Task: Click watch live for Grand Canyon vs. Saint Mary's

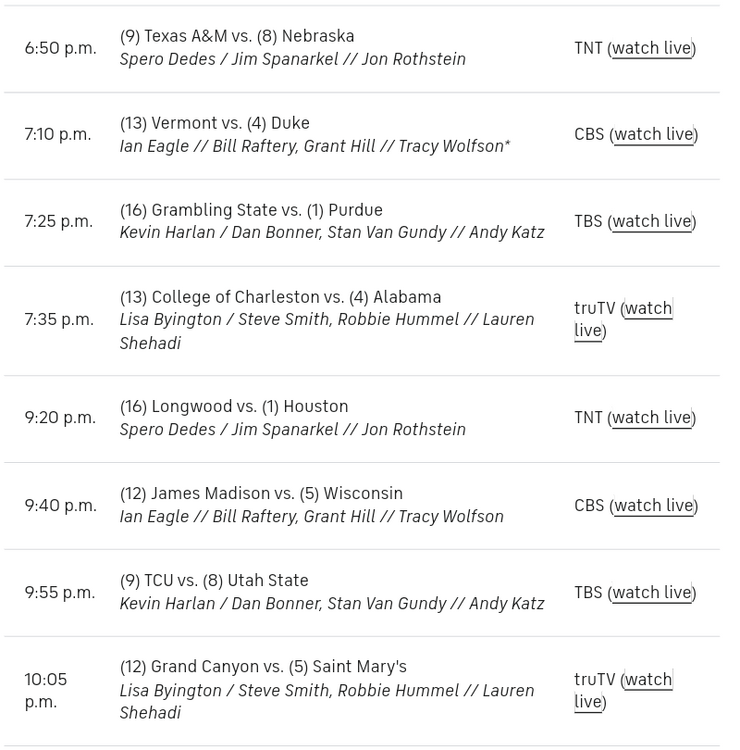Action: click(648, 680)
